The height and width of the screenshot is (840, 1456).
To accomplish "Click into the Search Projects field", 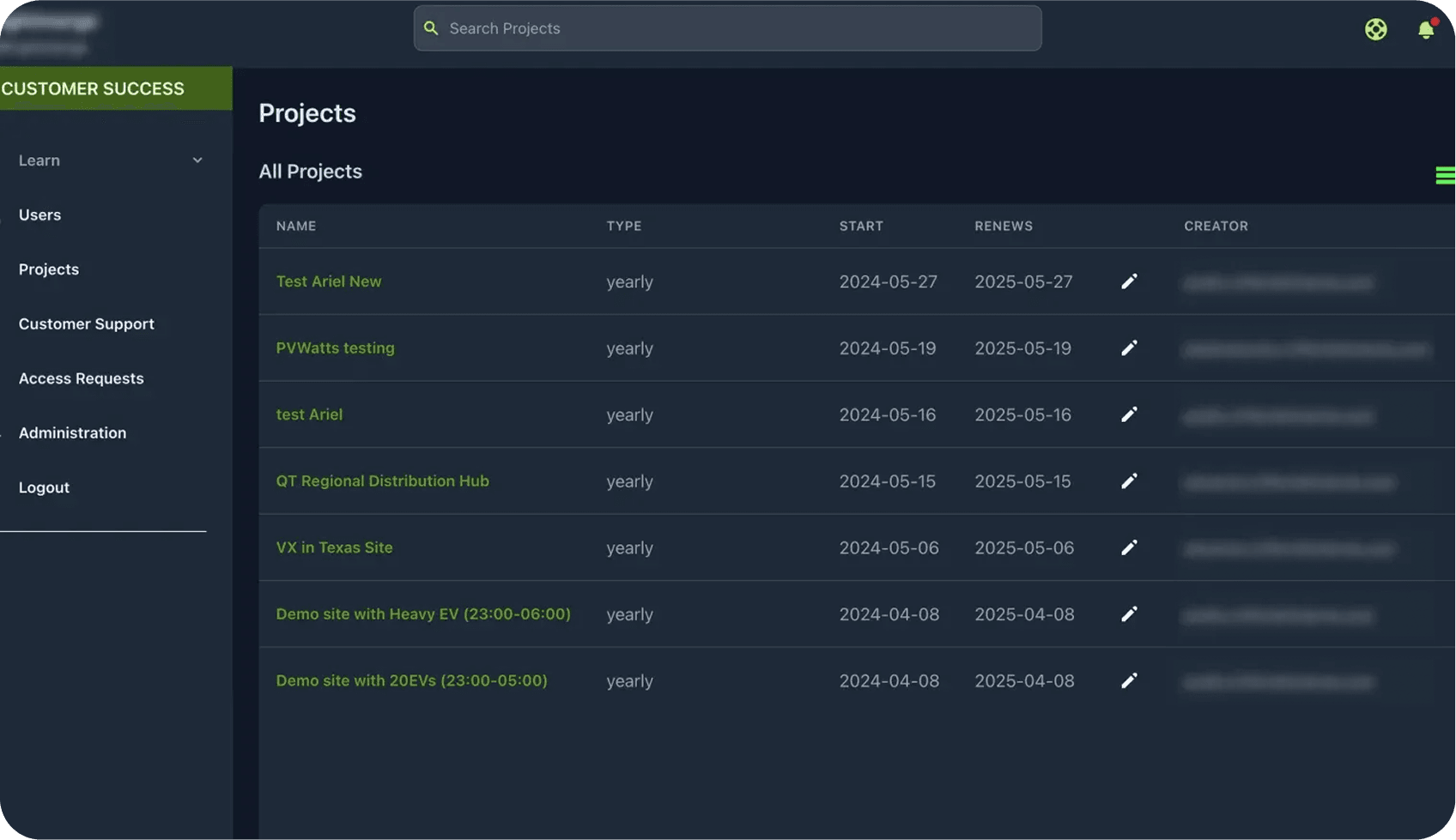I will click(x=738, y=28).
